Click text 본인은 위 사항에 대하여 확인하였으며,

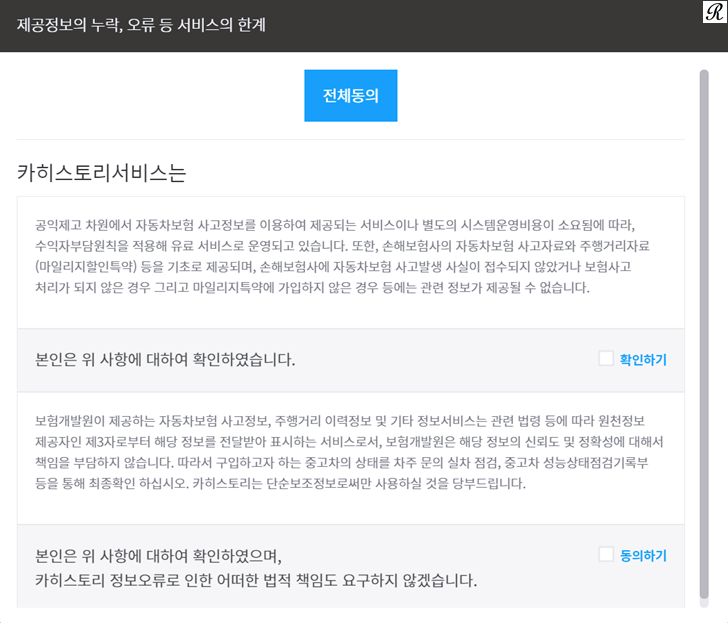click(x=158, y=556)
